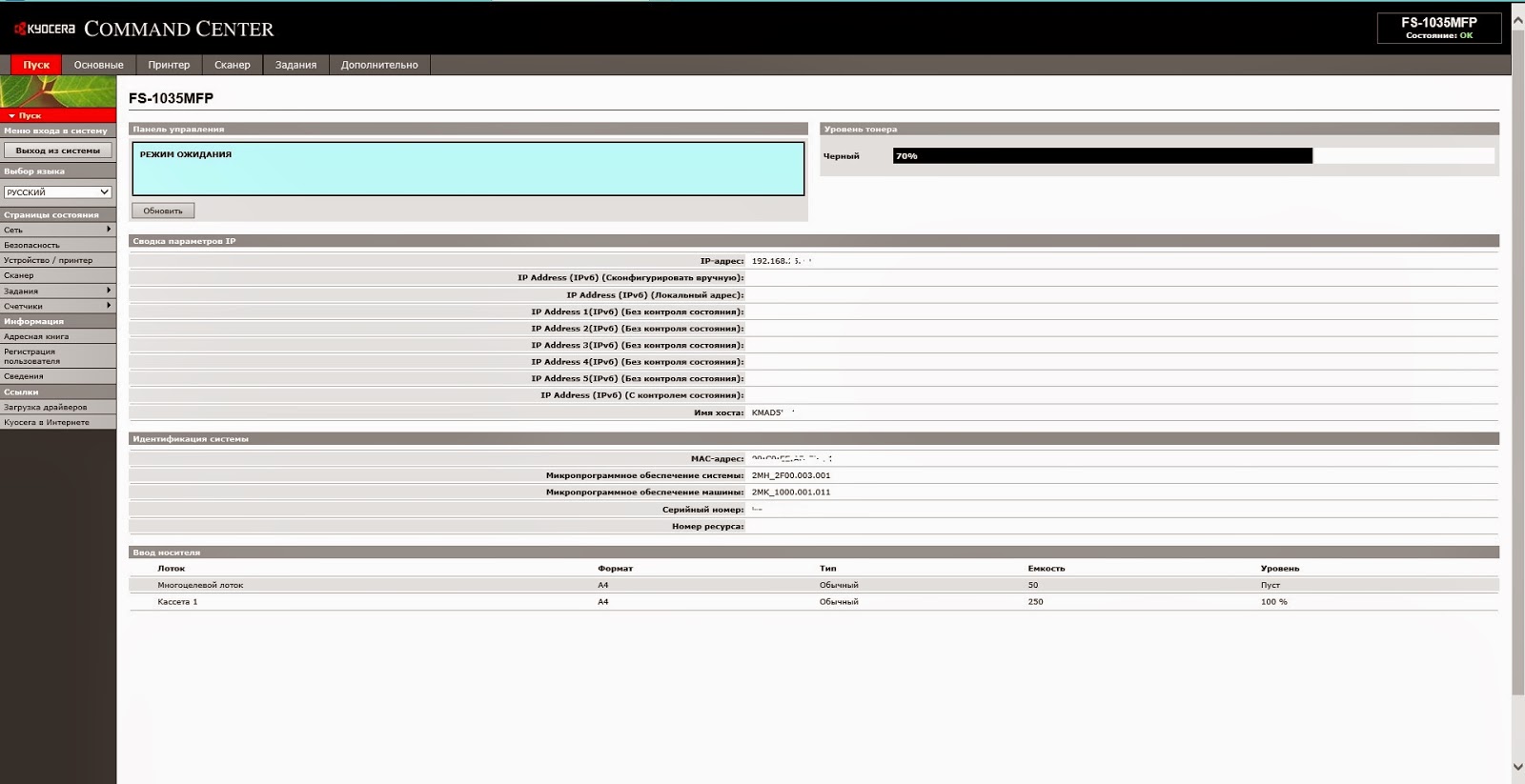The height and width of the screenshot is (784, 1525).
Task: Open the Принтер tab
Action: coord(169,65)
